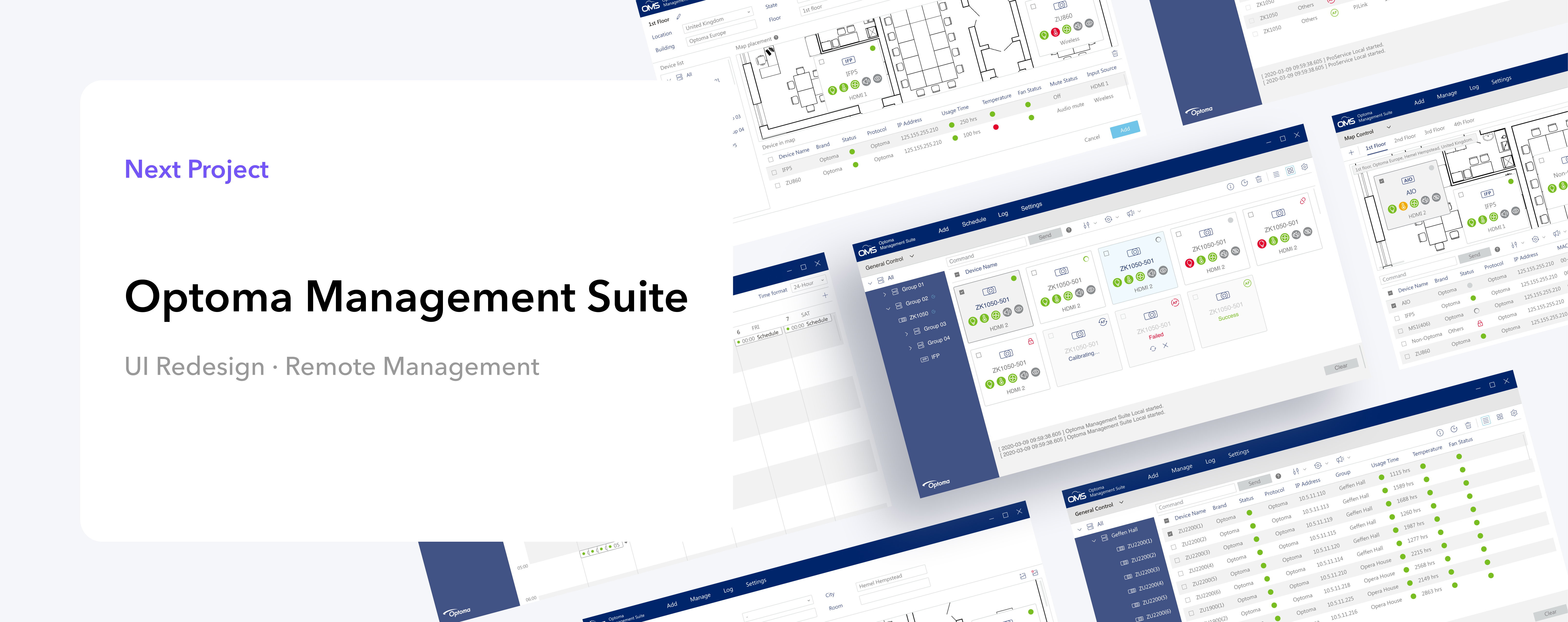The width and height of the screenshot is (1568, 622).
Task: Click Command input field in center window
Action: 987,252
